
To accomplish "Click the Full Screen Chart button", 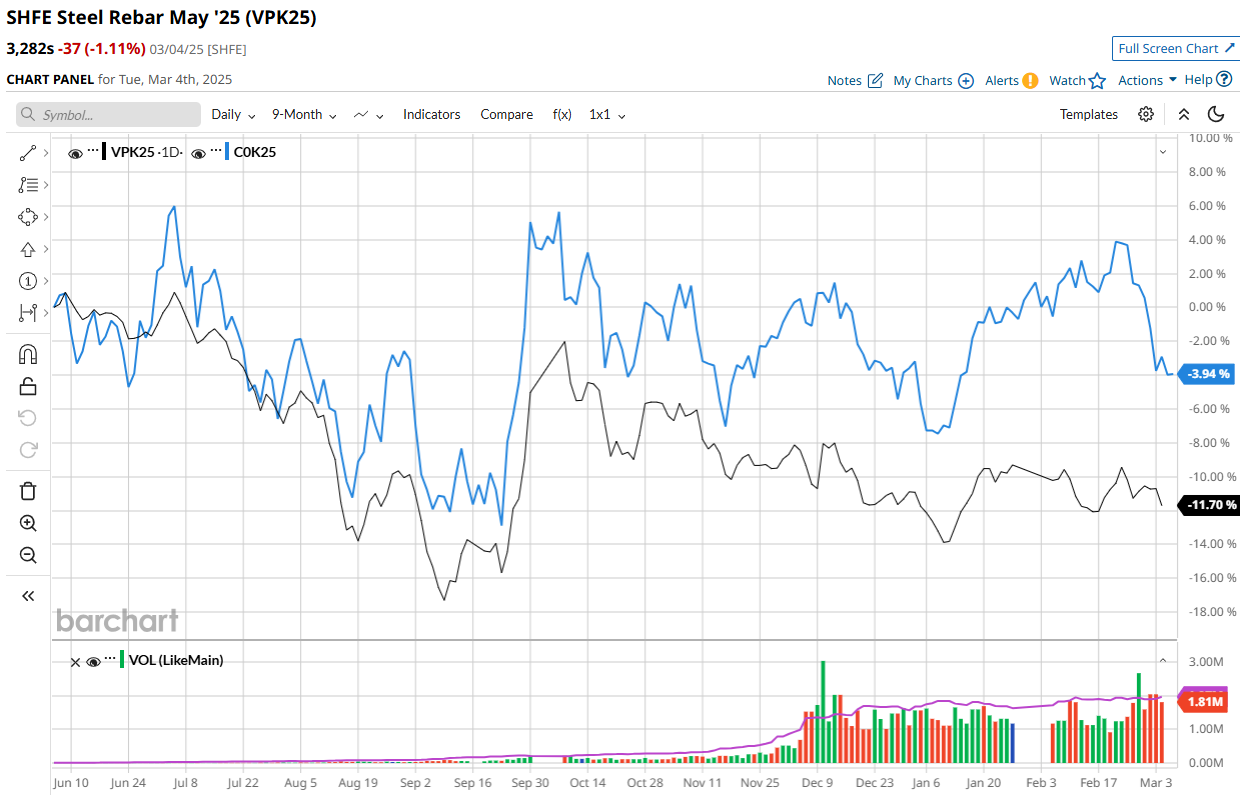I will coord(1176,48).
